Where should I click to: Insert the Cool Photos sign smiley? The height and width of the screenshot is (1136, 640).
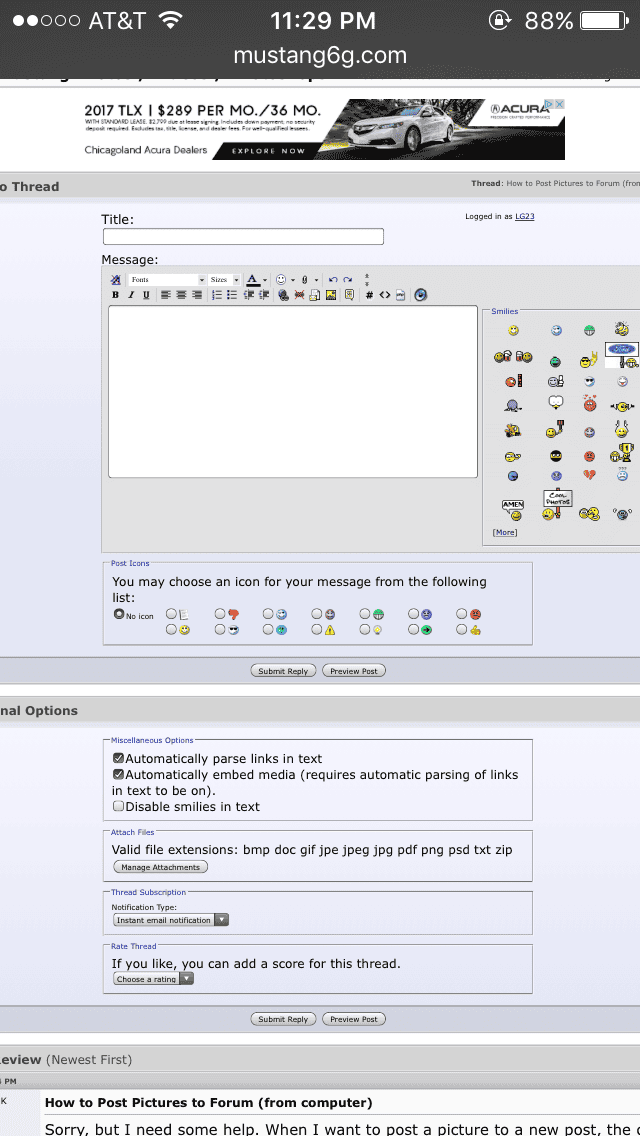(557, 505)
